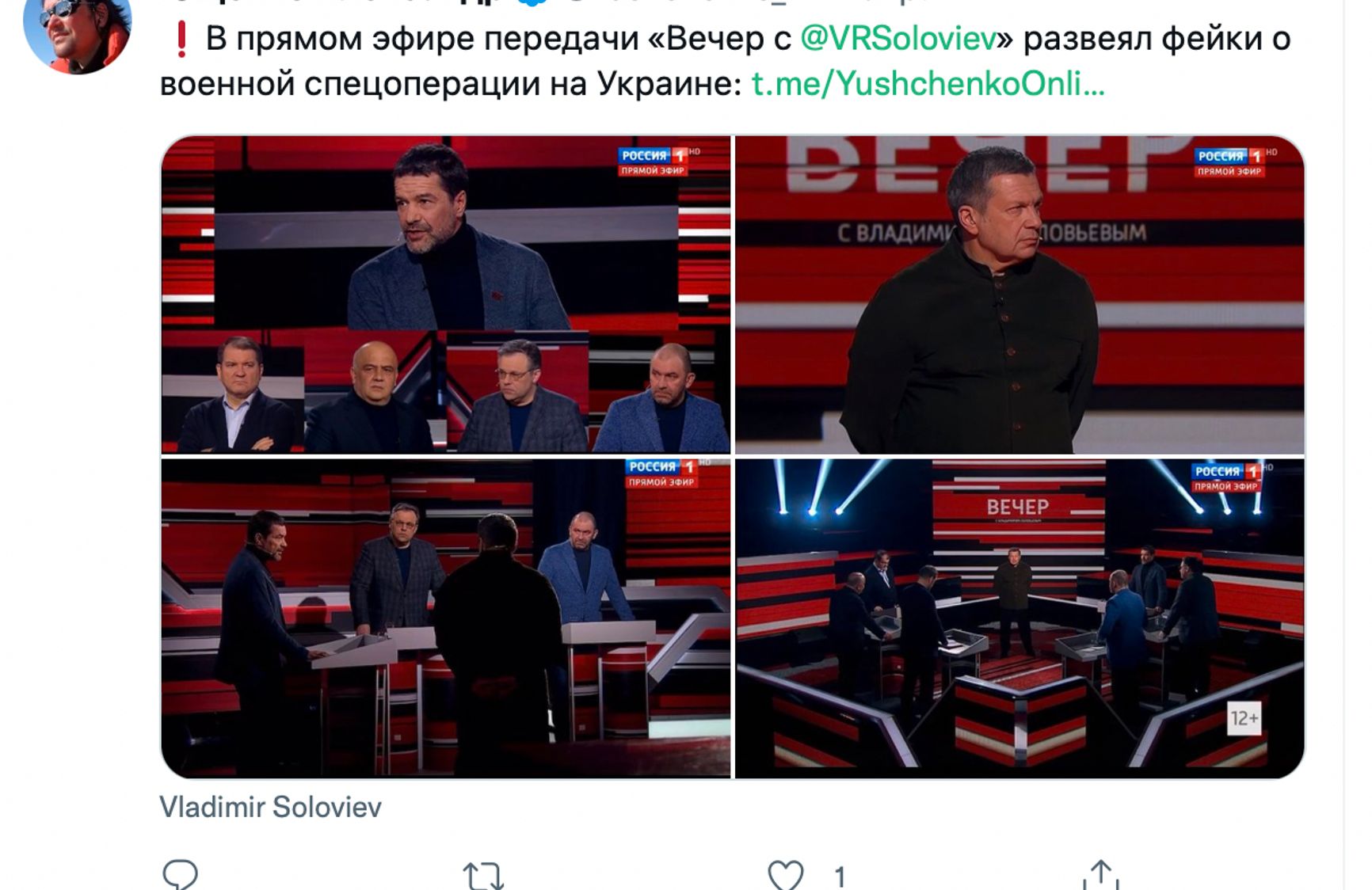
Task: Like the tweet with the heart icon
Action: 786,875
